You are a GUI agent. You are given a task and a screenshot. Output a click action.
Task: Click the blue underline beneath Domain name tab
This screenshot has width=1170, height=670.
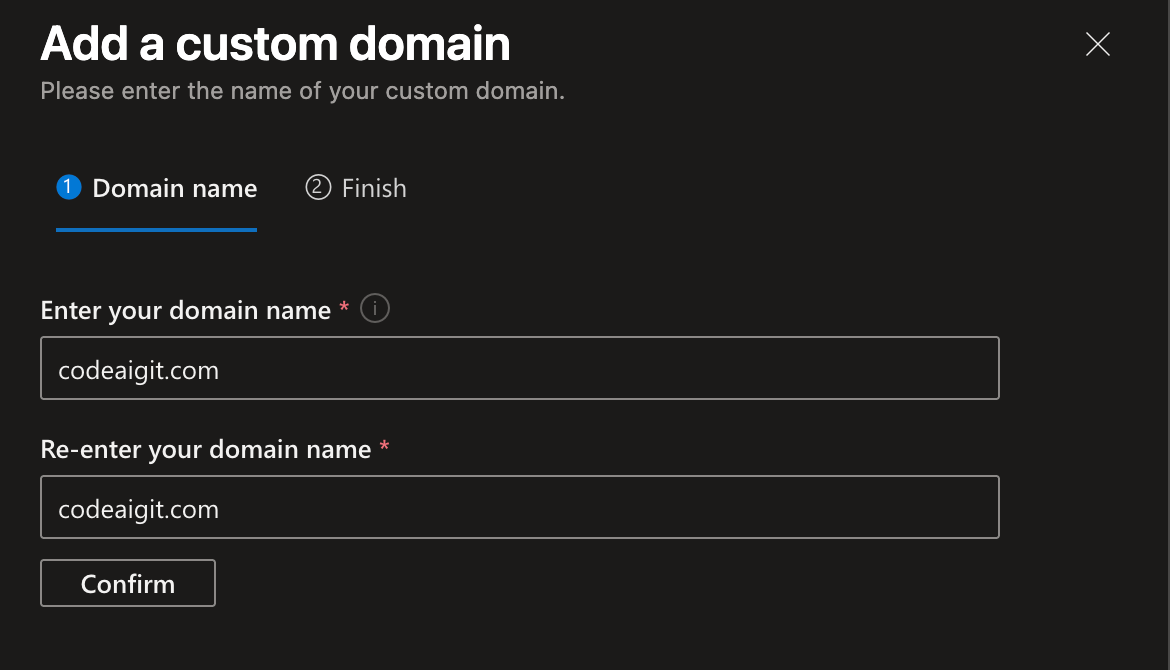pos(157,230)
